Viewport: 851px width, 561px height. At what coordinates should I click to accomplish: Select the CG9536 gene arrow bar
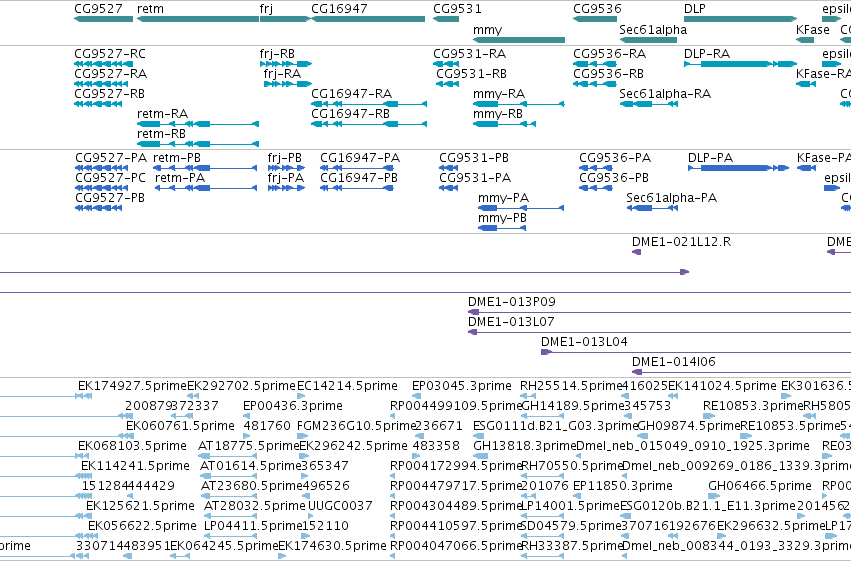point(594,19)
